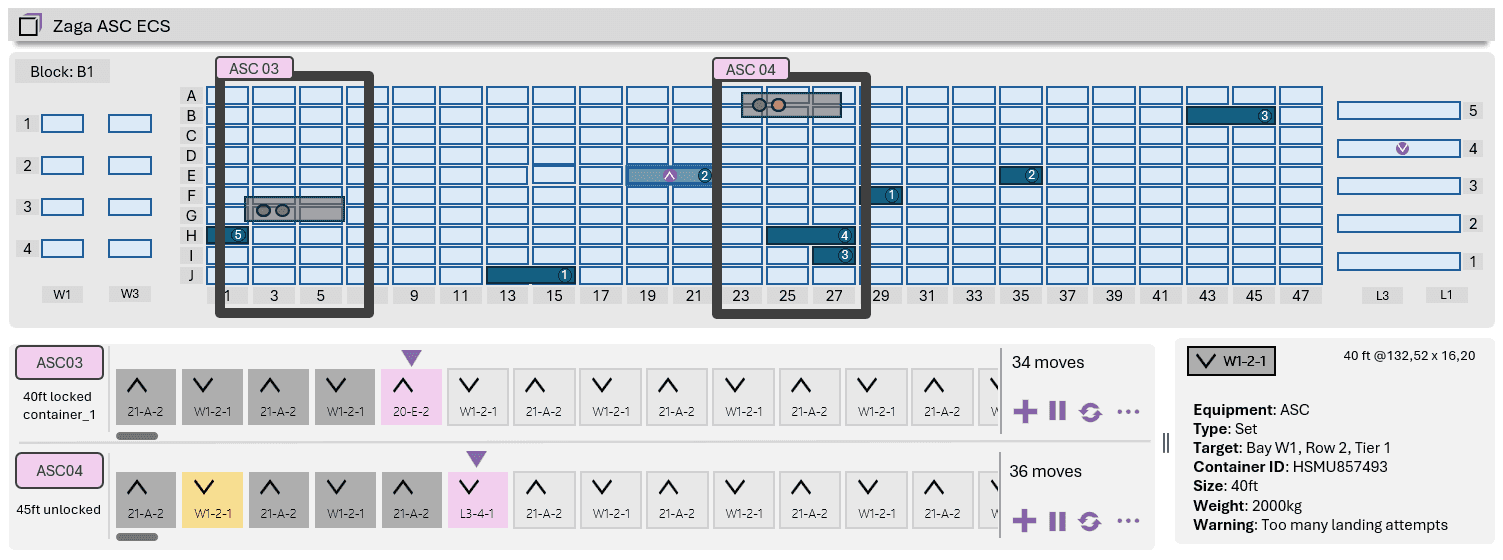Select first gray 21-A-2 move in ASC03 queue

(146, 397)
